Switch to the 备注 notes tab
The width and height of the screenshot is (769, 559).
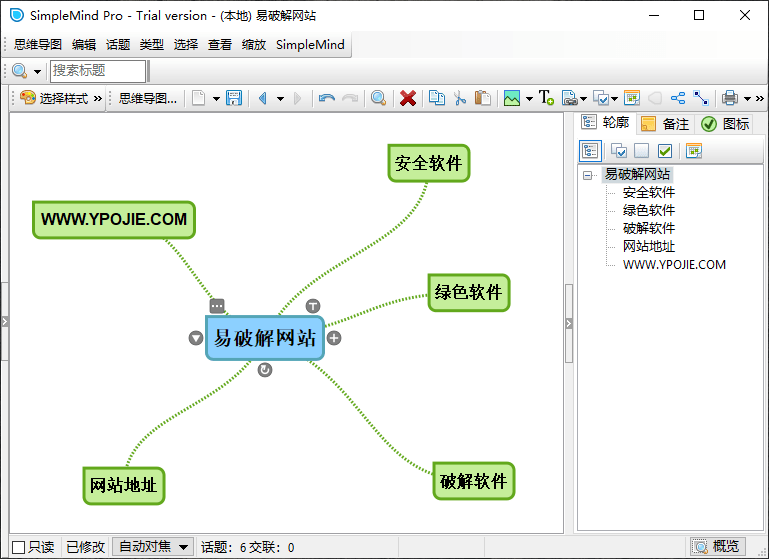(x=665, y=124)
